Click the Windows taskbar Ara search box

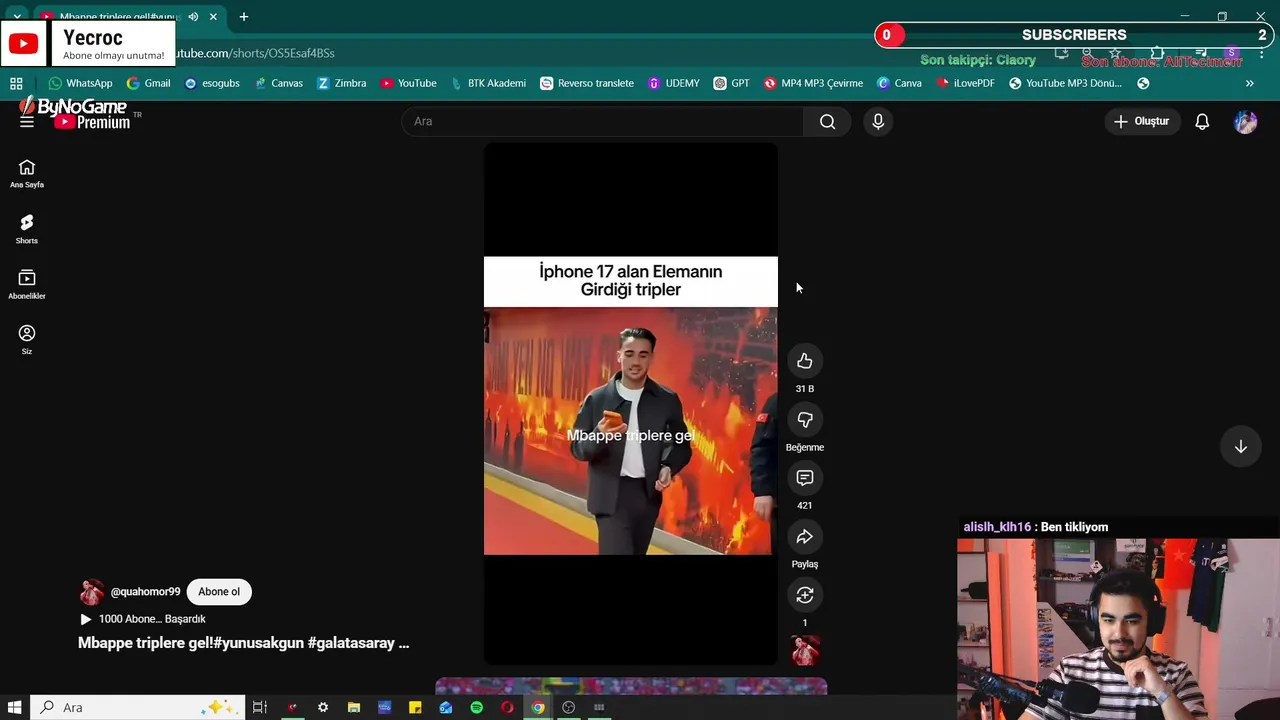point(138,707)
